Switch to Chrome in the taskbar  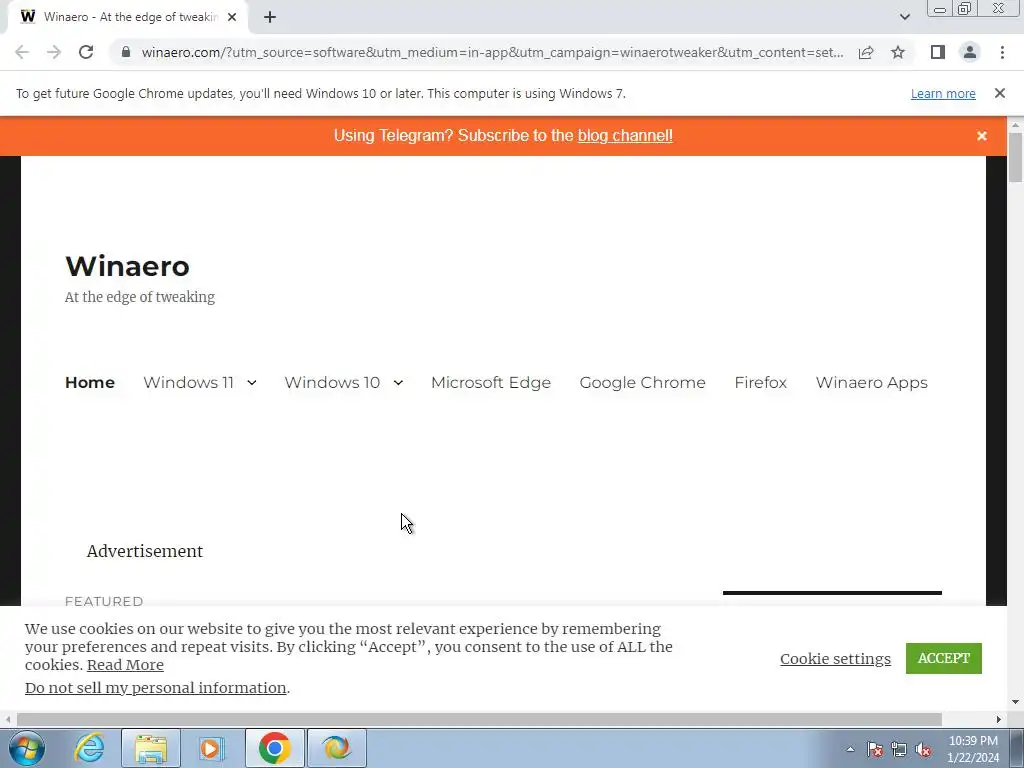tap(274, 748)
